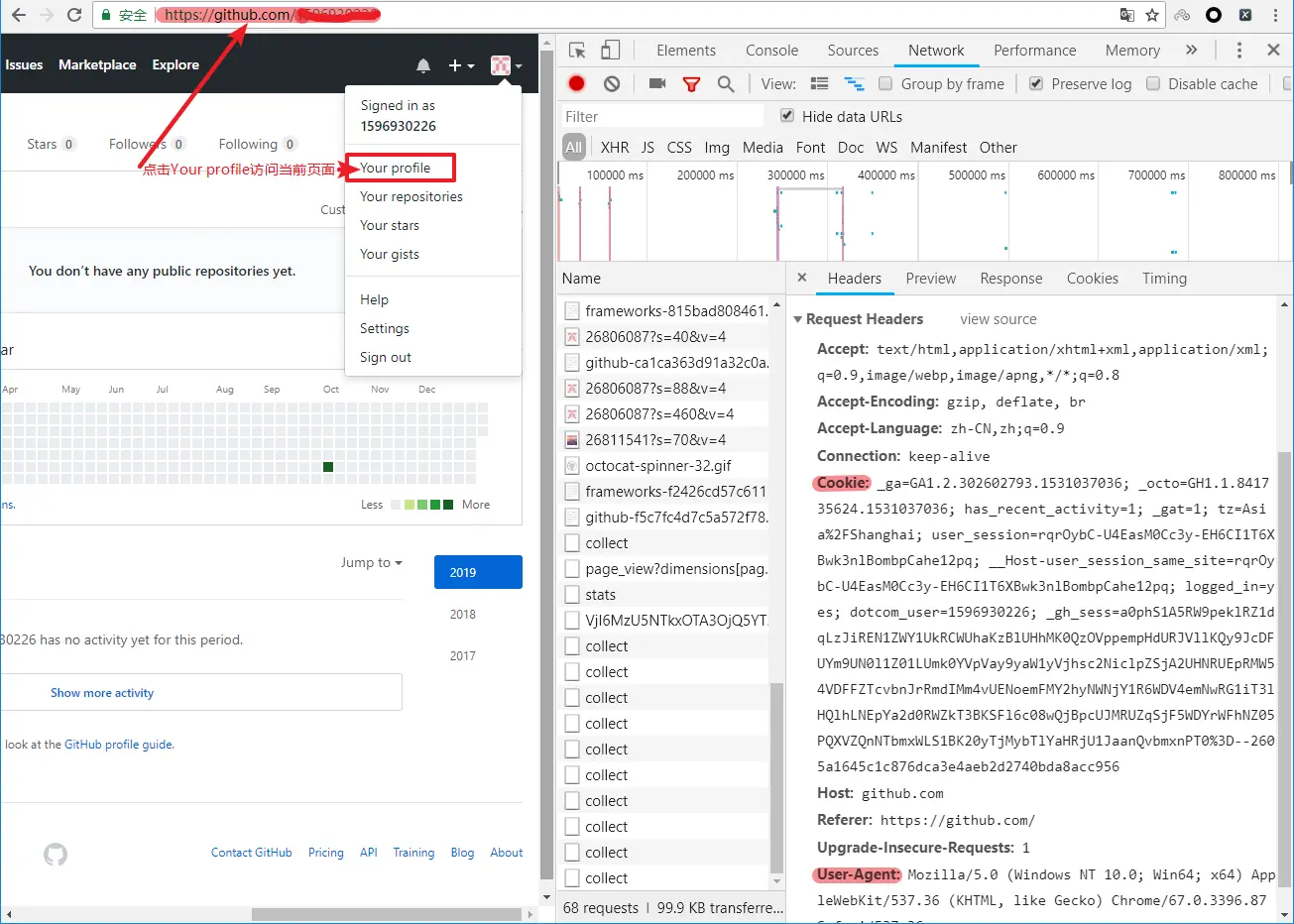Screen dimensions: 1294x924
Task: Bookmark page with the star icon
Action: [x=1152, y=15]
